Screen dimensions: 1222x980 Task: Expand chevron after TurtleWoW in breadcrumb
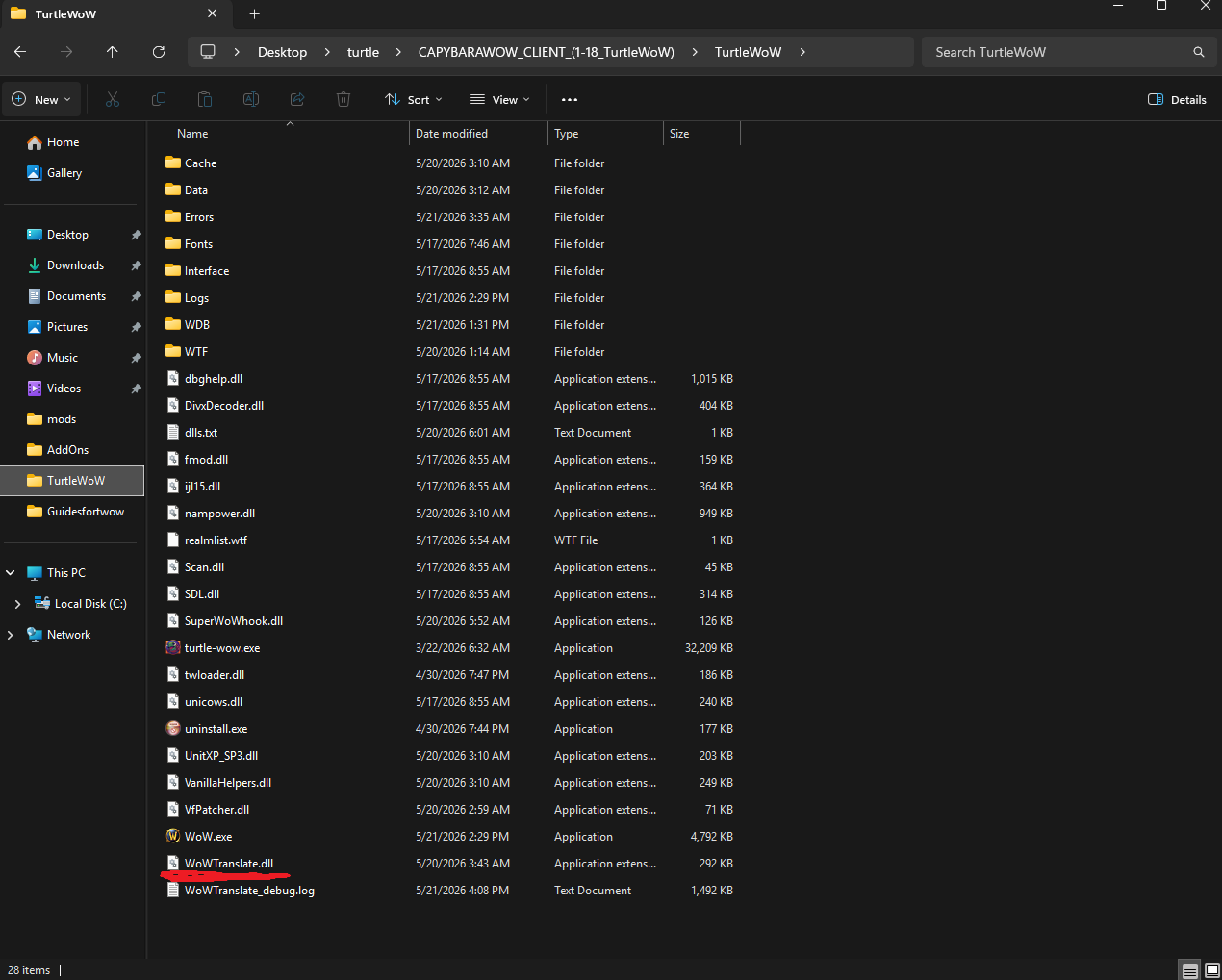coord(802,52)
